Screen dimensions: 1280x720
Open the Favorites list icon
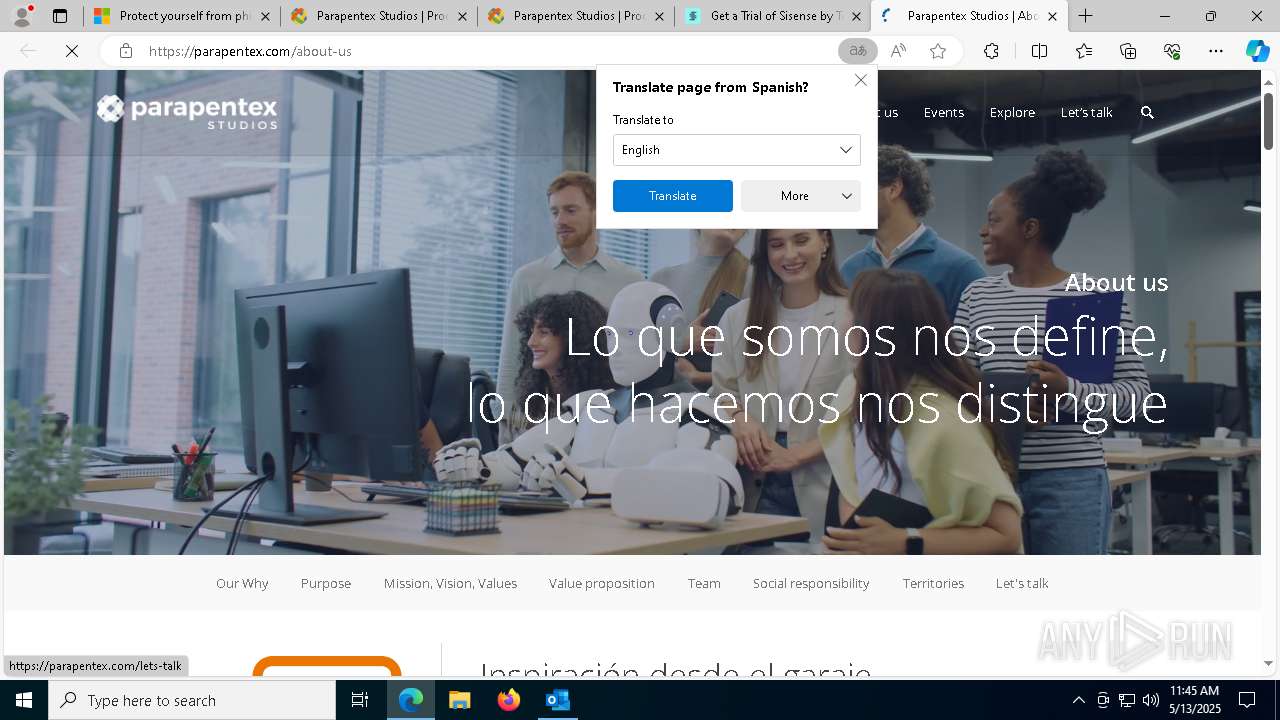point(1084,51)
